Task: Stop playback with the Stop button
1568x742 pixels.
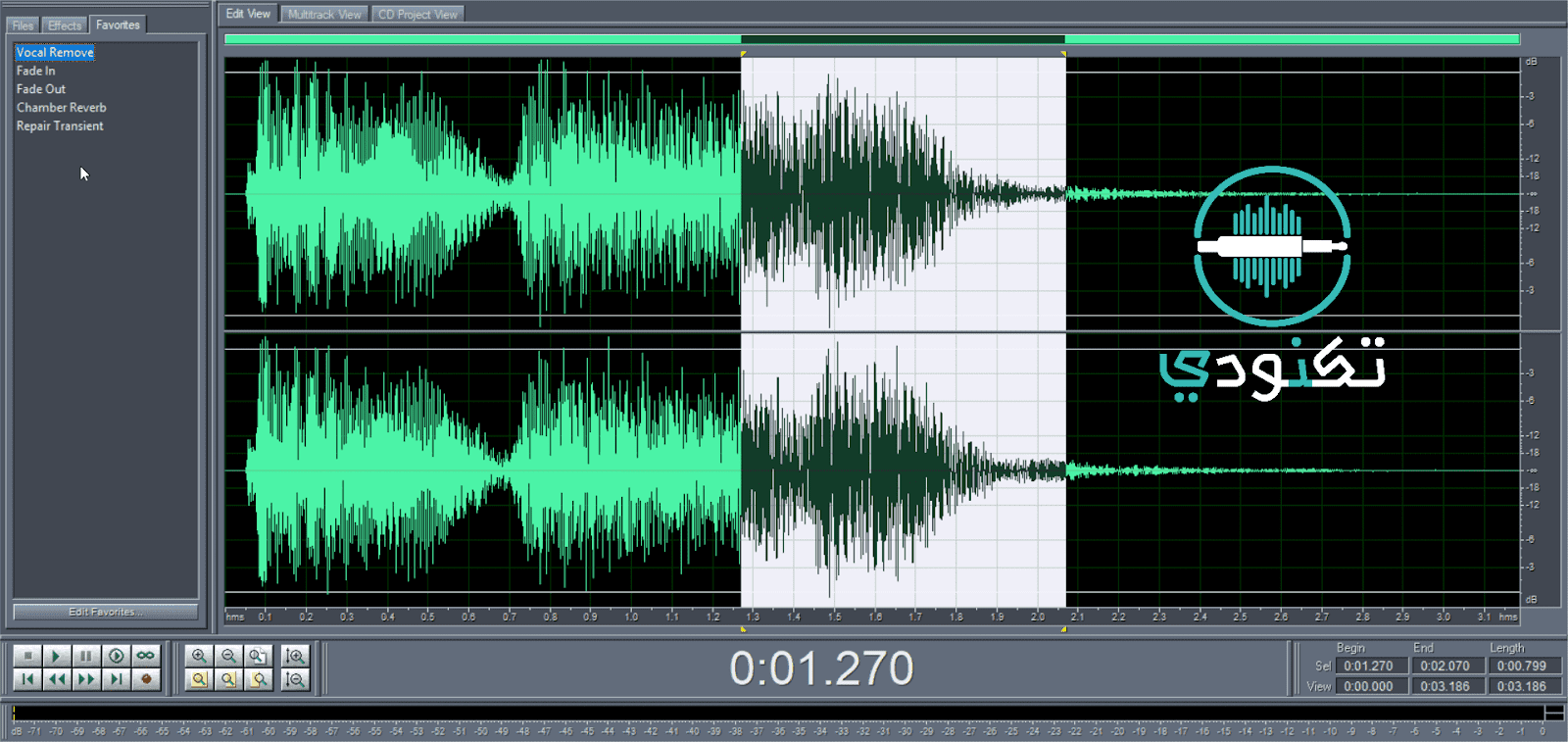Action: coord(27,656)
